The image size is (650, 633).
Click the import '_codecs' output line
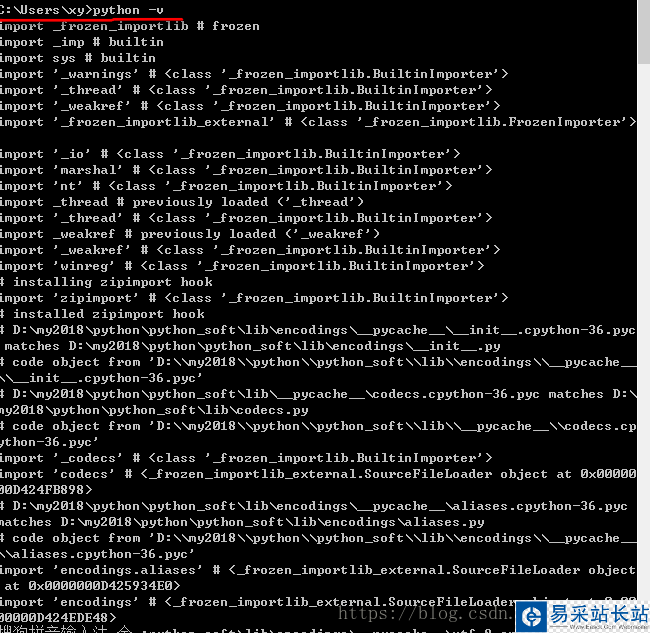246,458
